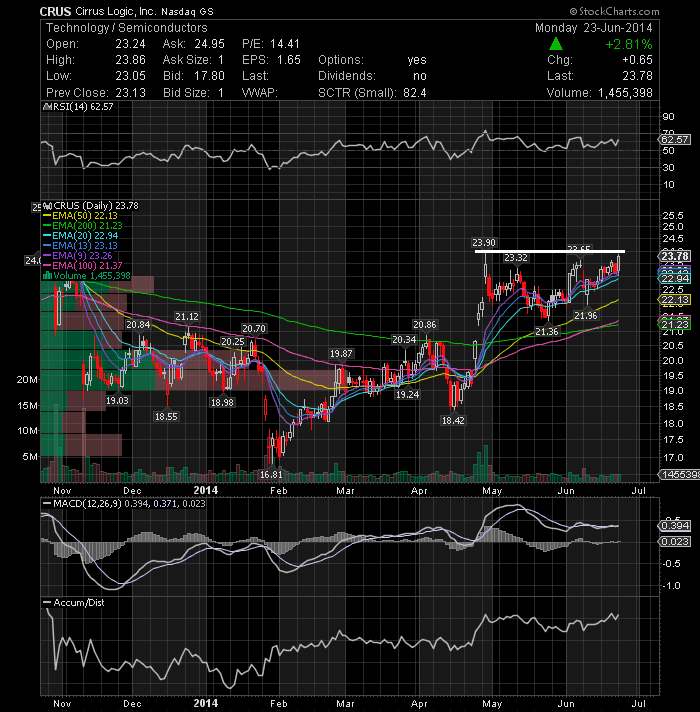Image resolution: width=700 pixels, height=712 pixels.
Task: Click the 21.23 green EMA axis tag
Action: point(675,324)
